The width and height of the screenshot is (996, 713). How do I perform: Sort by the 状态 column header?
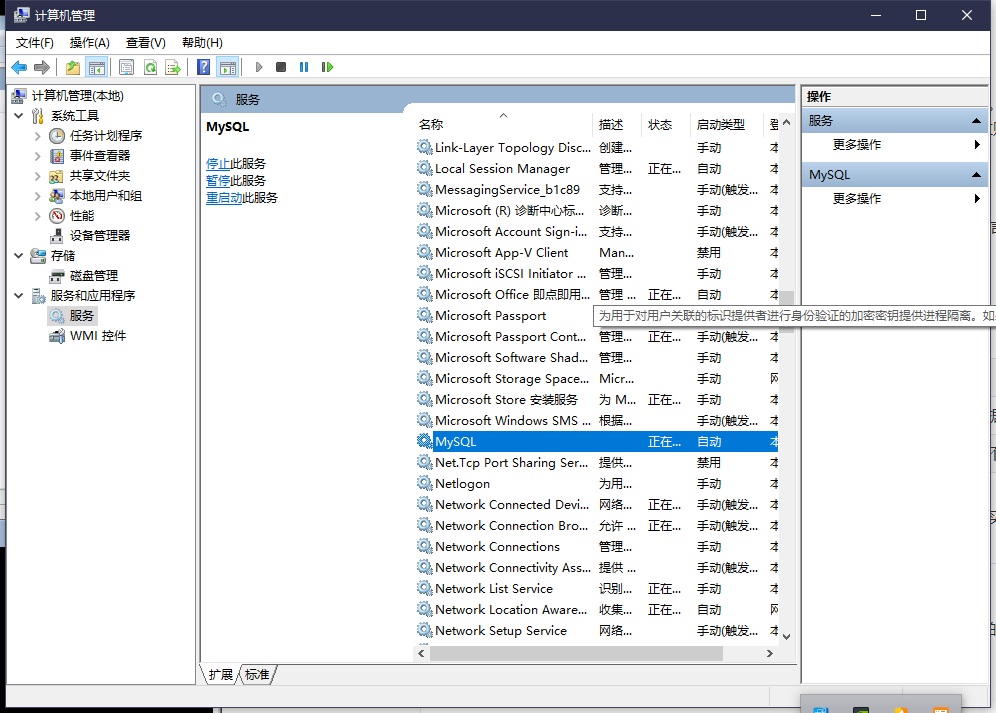(666, 125)
